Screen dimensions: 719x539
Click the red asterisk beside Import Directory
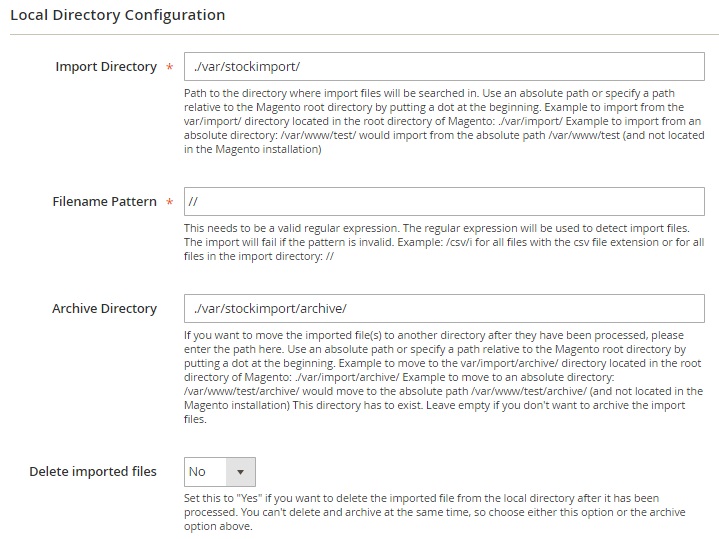[170, 68]
